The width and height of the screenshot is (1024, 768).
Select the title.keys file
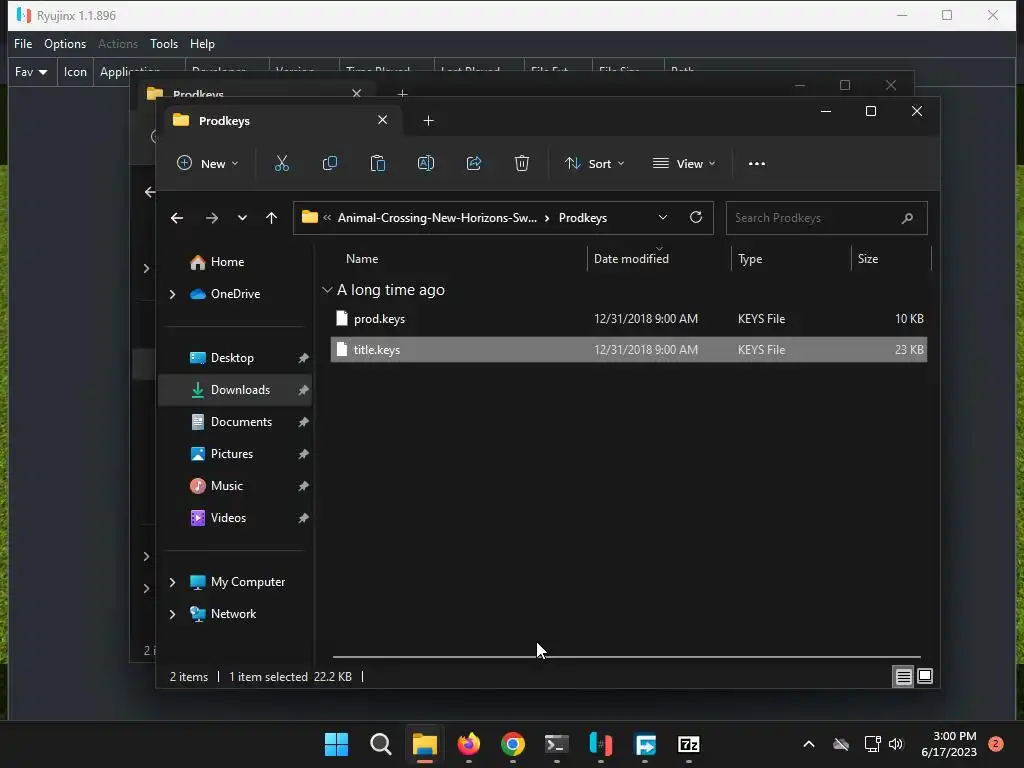628,349
